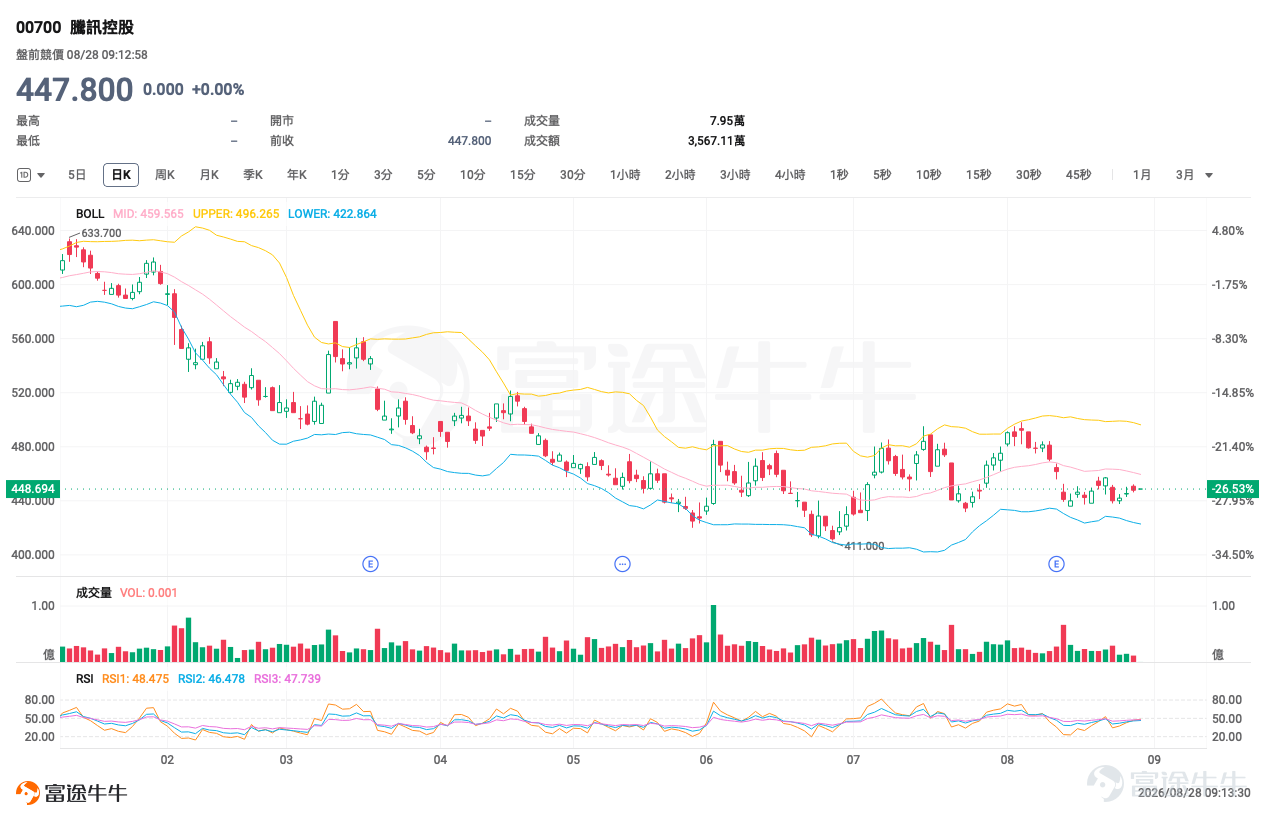Screen dimensions: 1267x820
Task: Select the 4小時 interval
Action: [790, 175]
